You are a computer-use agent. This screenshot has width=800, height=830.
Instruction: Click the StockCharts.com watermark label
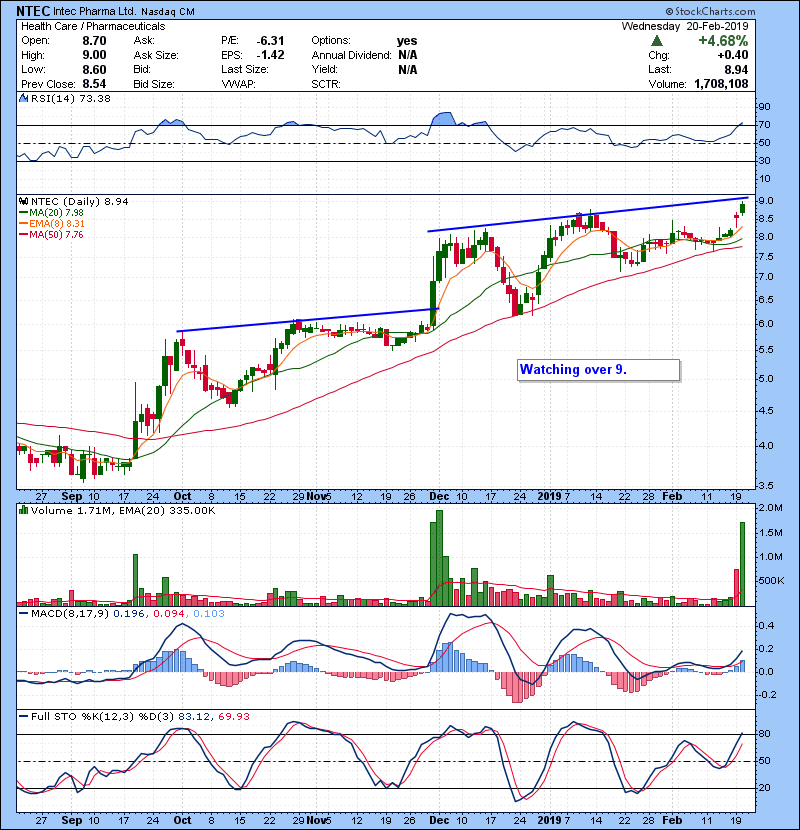coord(711,11)
